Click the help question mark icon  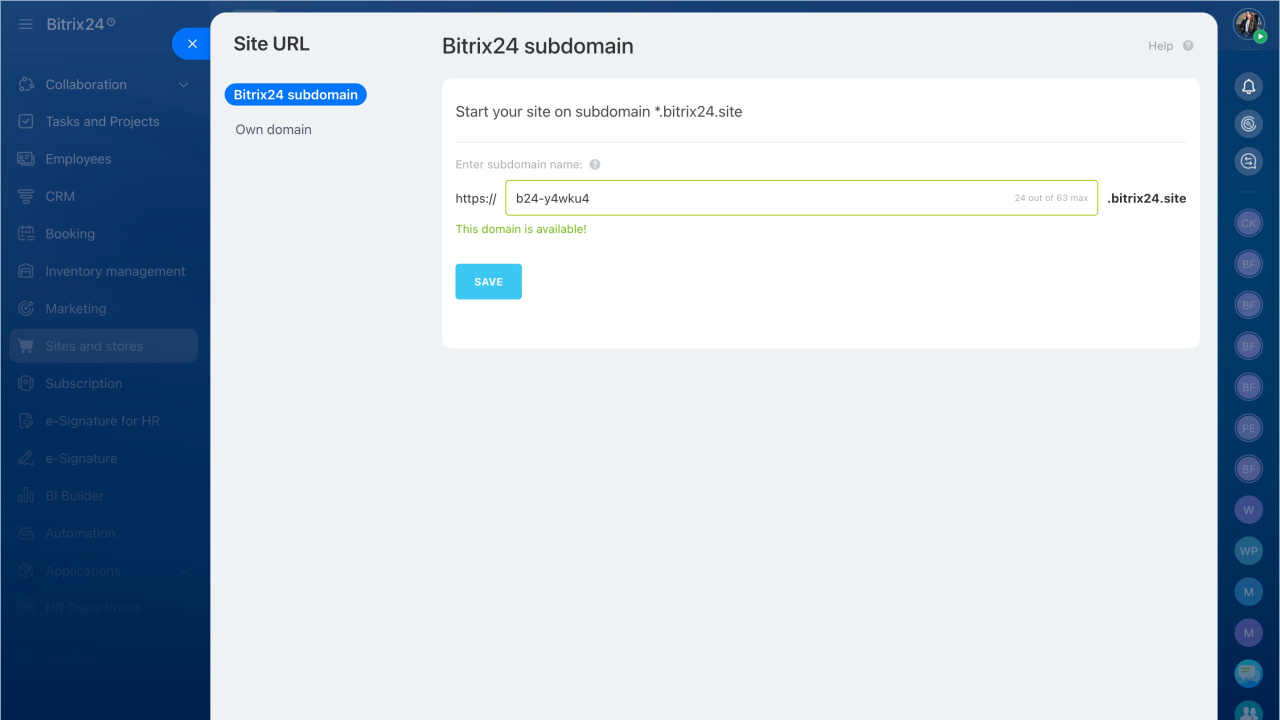coord(1188,46)
